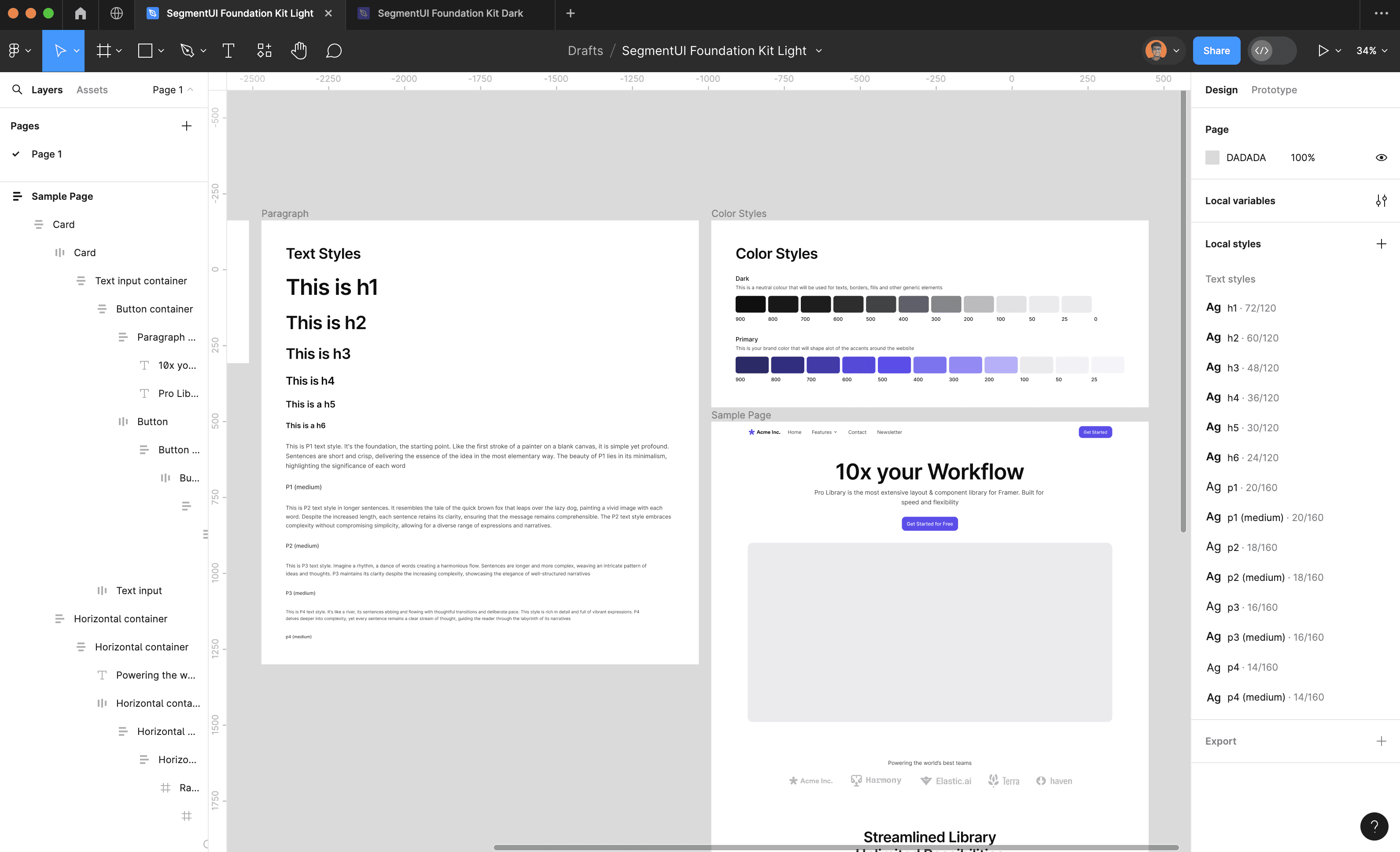Screen dimensions: 1400x852
Task: Expand the Features menu in the Sample Page
Action: 824,432
